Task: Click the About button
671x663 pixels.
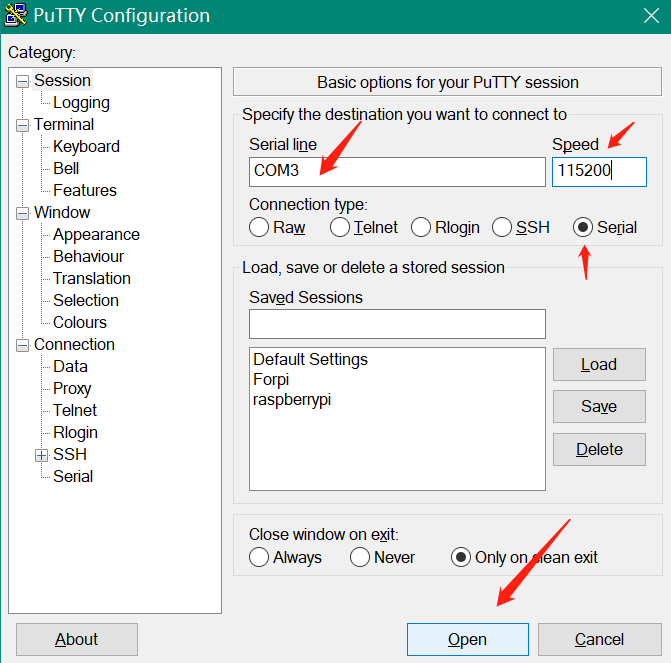Action: [77, 639]
